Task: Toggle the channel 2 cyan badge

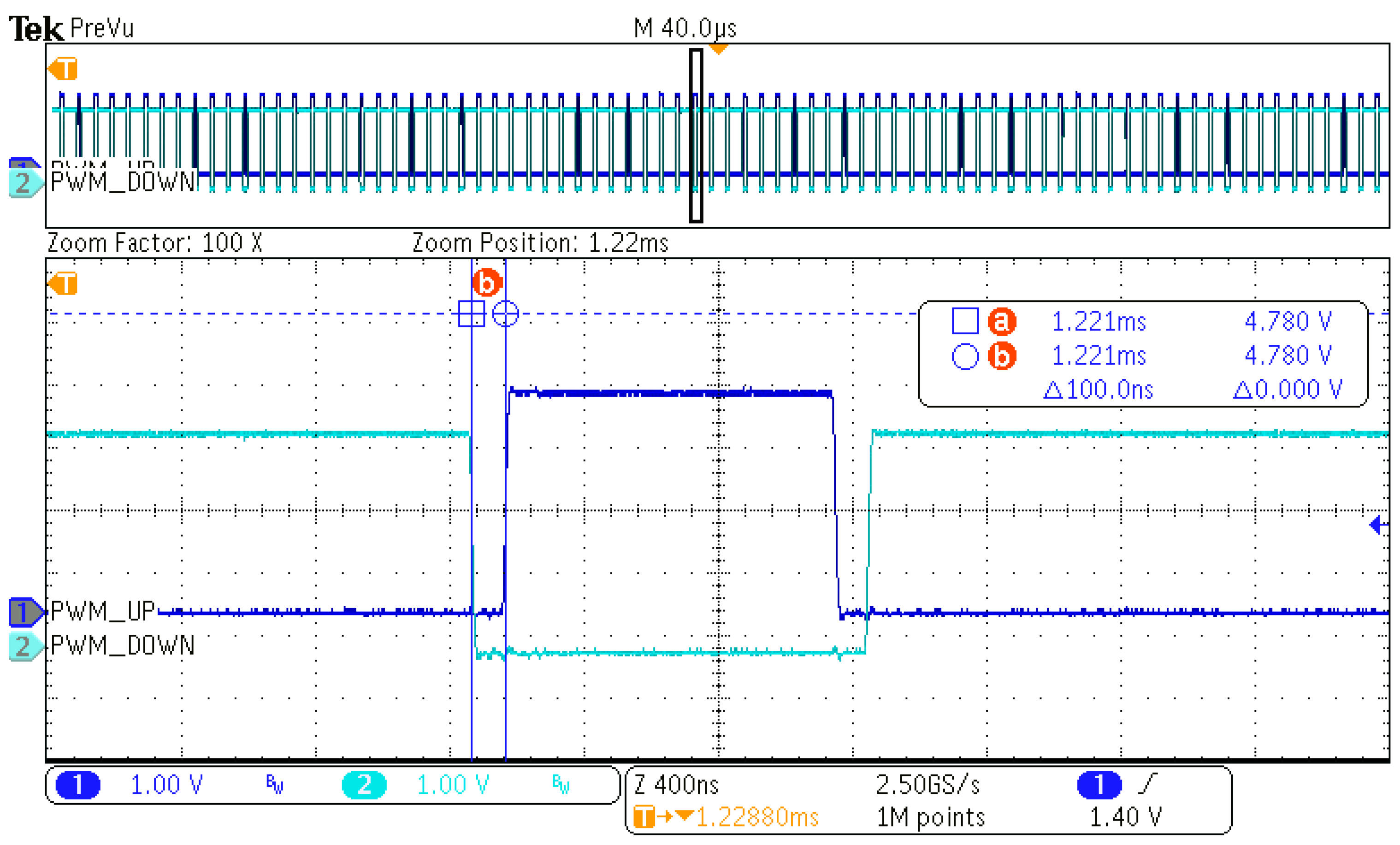Action: pos(364,785)
